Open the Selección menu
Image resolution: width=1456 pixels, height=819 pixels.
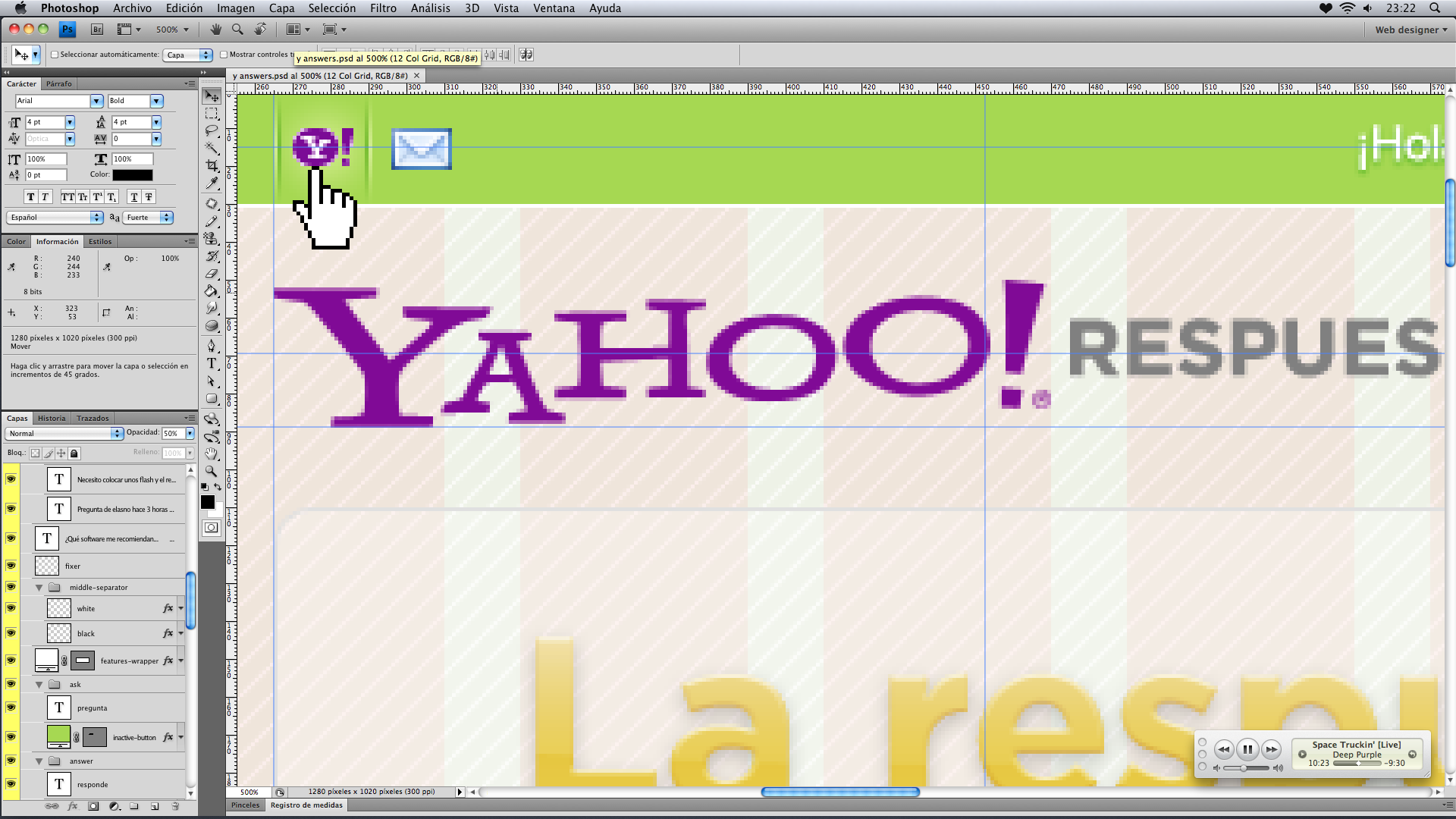point(331,8)
